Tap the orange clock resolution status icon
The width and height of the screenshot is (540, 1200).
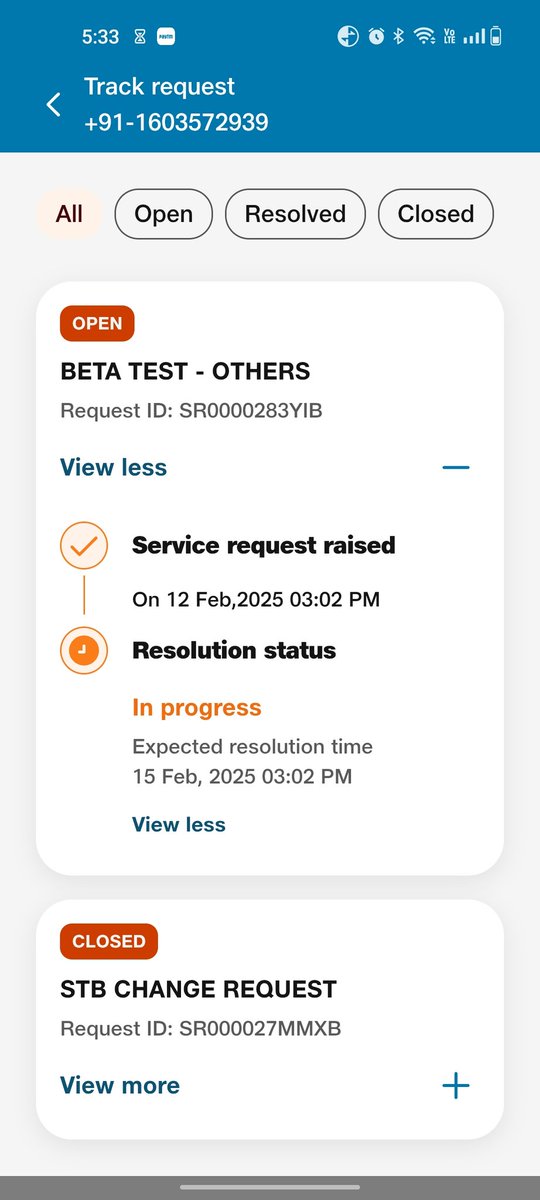click(84, 650)
